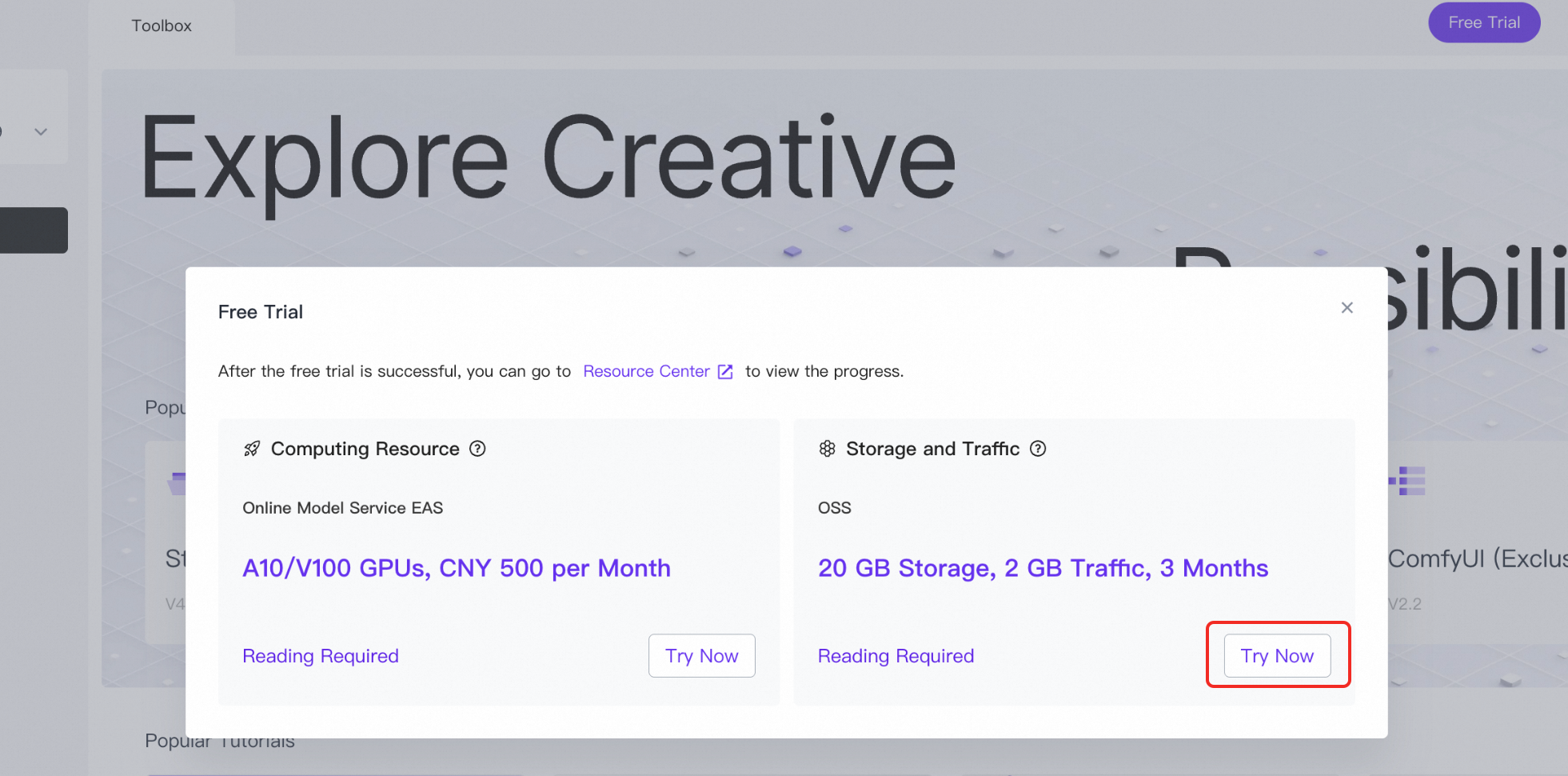
Task: Close the Free Trial dialog
Action: tap(1347, 308)
